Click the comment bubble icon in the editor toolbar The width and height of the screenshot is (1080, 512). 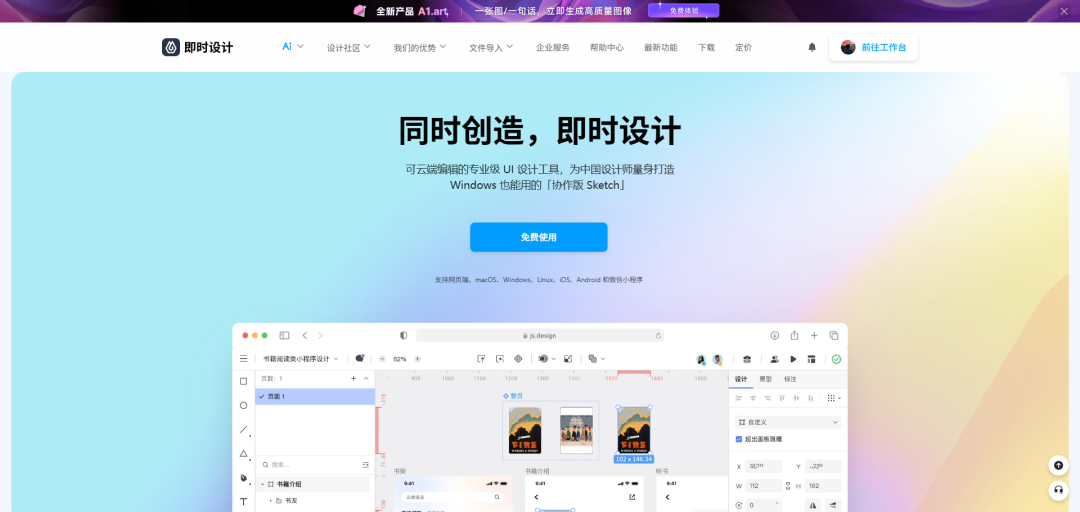click(x=360, y=358)
